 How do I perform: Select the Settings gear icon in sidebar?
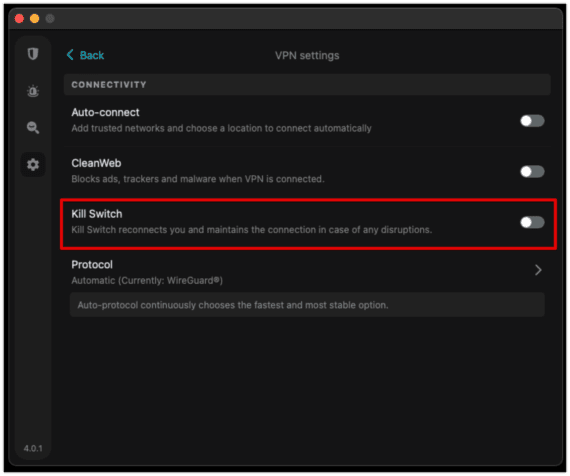(x=33, y=164)
